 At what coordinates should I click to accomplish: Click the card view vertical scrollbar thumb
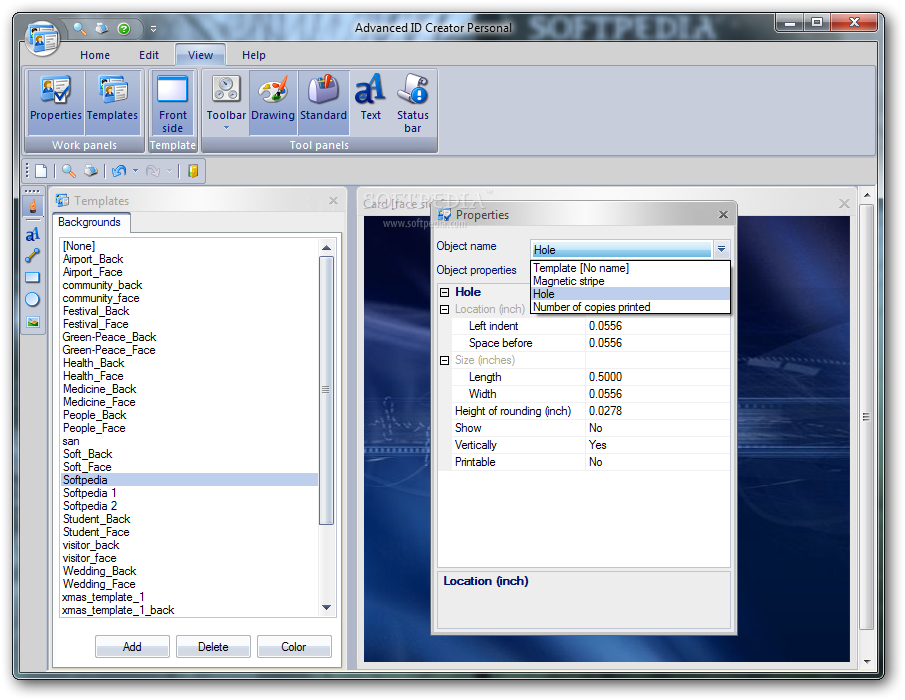[x=866, y=417]
